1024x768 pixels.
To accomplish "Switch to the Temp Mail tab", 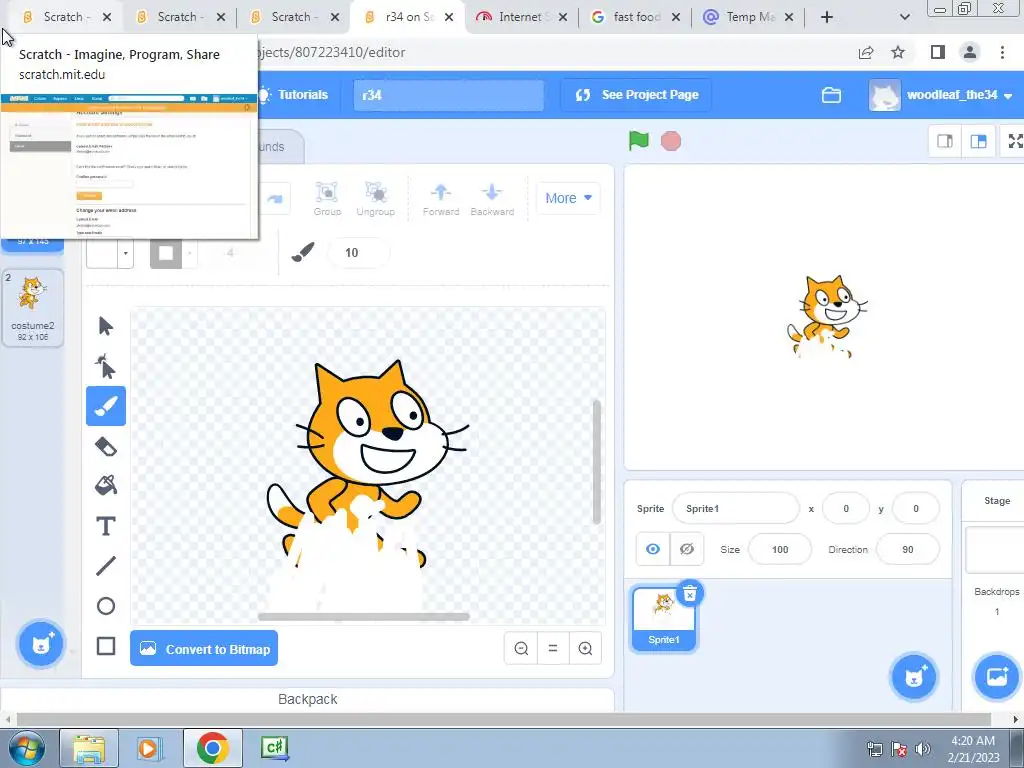I will tap(748, 17).
